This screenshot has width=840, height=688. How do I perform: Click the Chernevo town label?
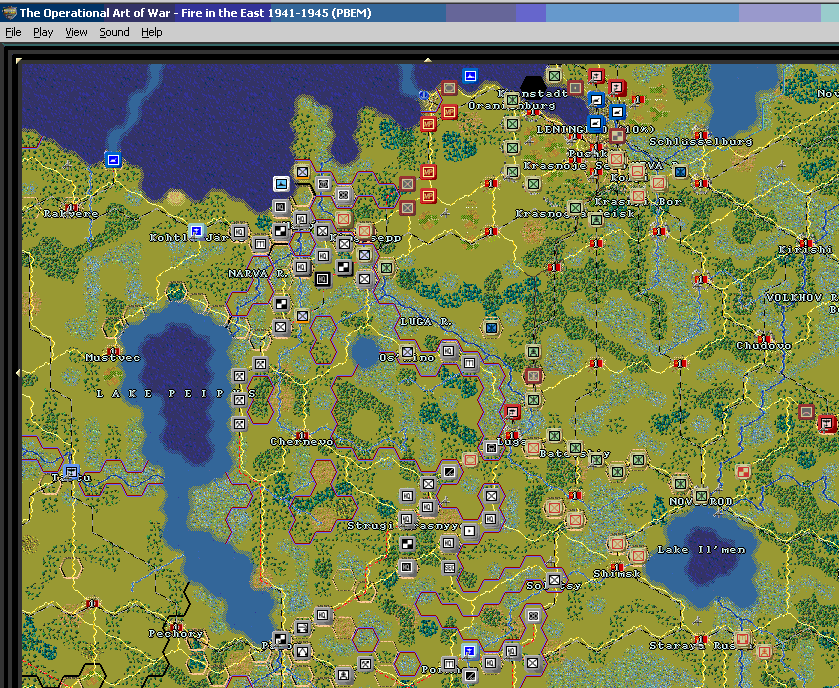302,442
